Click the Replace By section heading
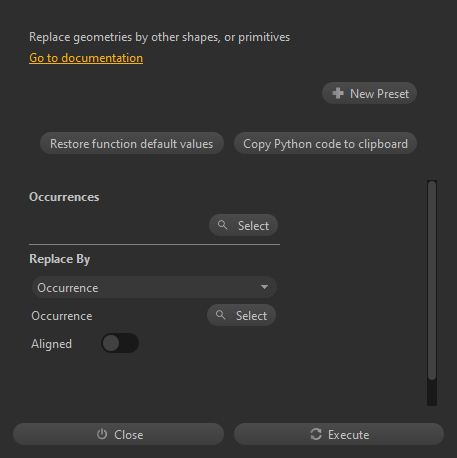 coord(60,259)
